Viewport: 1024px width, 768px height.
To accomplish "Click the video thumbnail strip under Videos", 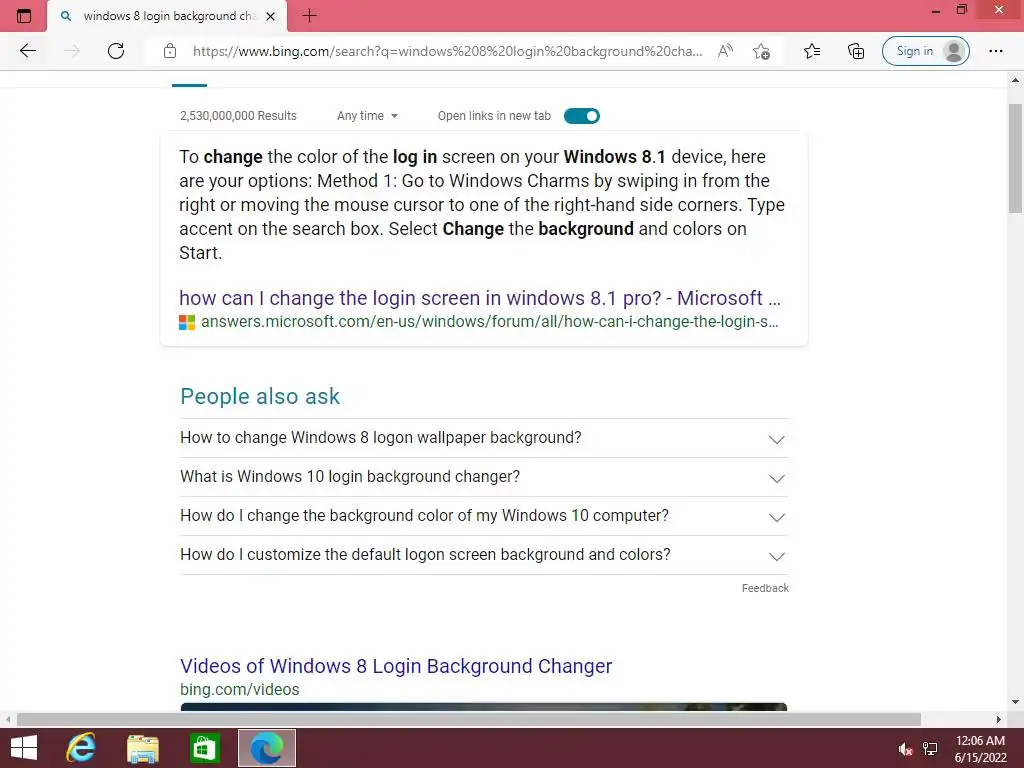I will pyautogui.click(x=484, y=707).
